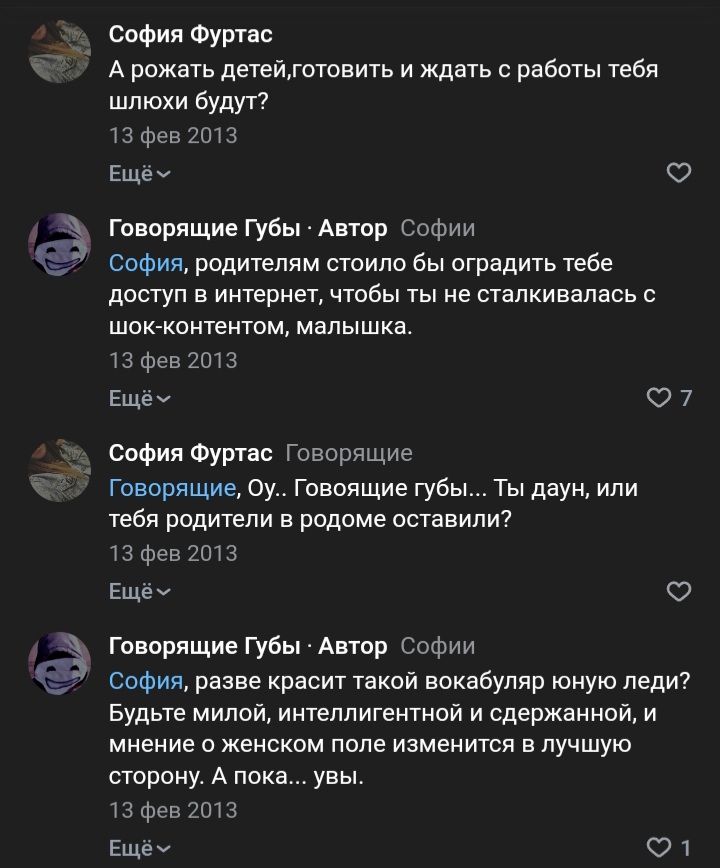Click the blue "София" mention in the last reply
The height and width of the screenshot is (868, 720).
click(146, 682)
